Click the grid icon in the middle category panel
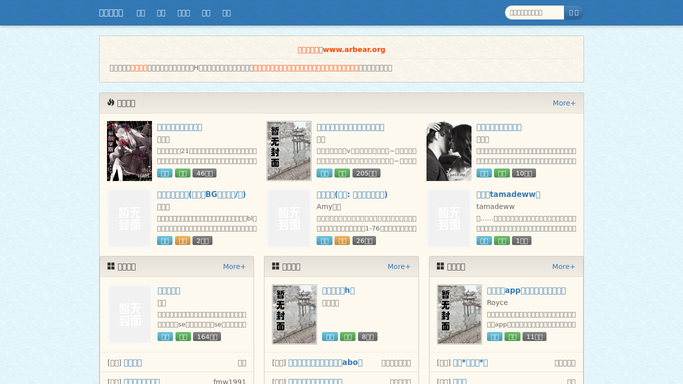The image size is (683, 384). [276, 266]
